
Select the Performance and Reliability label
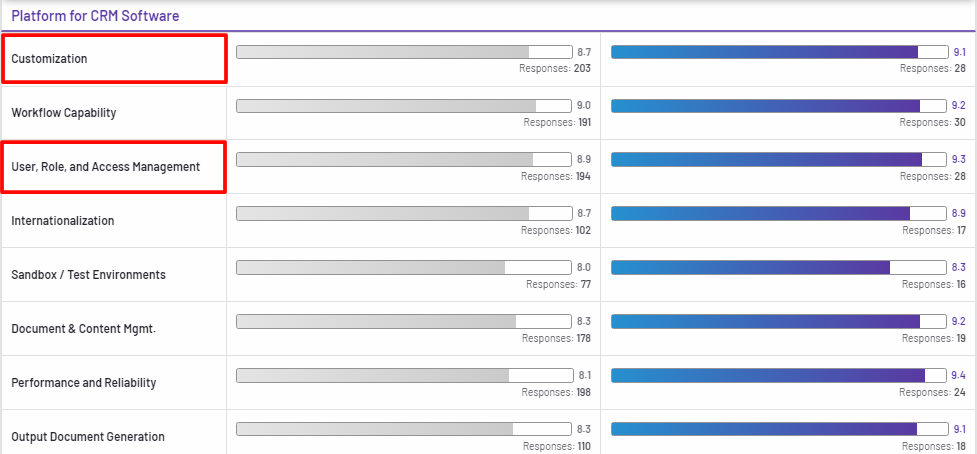click(84, 383)
